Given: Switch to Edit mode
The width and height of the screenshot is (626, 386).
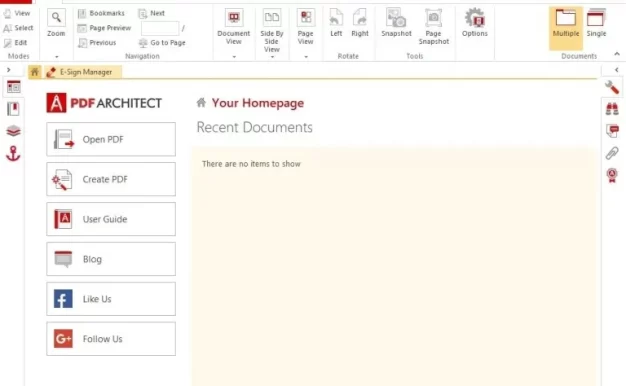Looking at the screenshot, I should (x=16, y=43).
